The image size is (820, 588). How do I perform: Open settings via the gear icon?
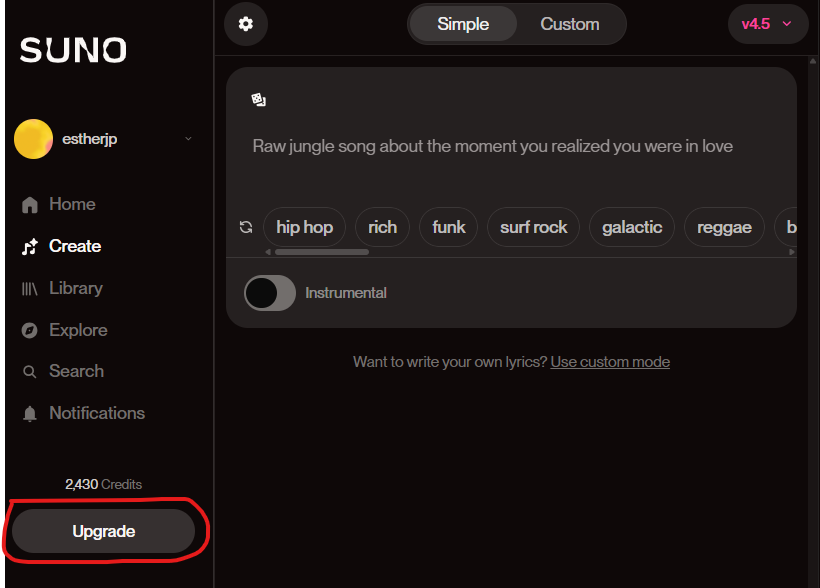[x=246, y=24]
